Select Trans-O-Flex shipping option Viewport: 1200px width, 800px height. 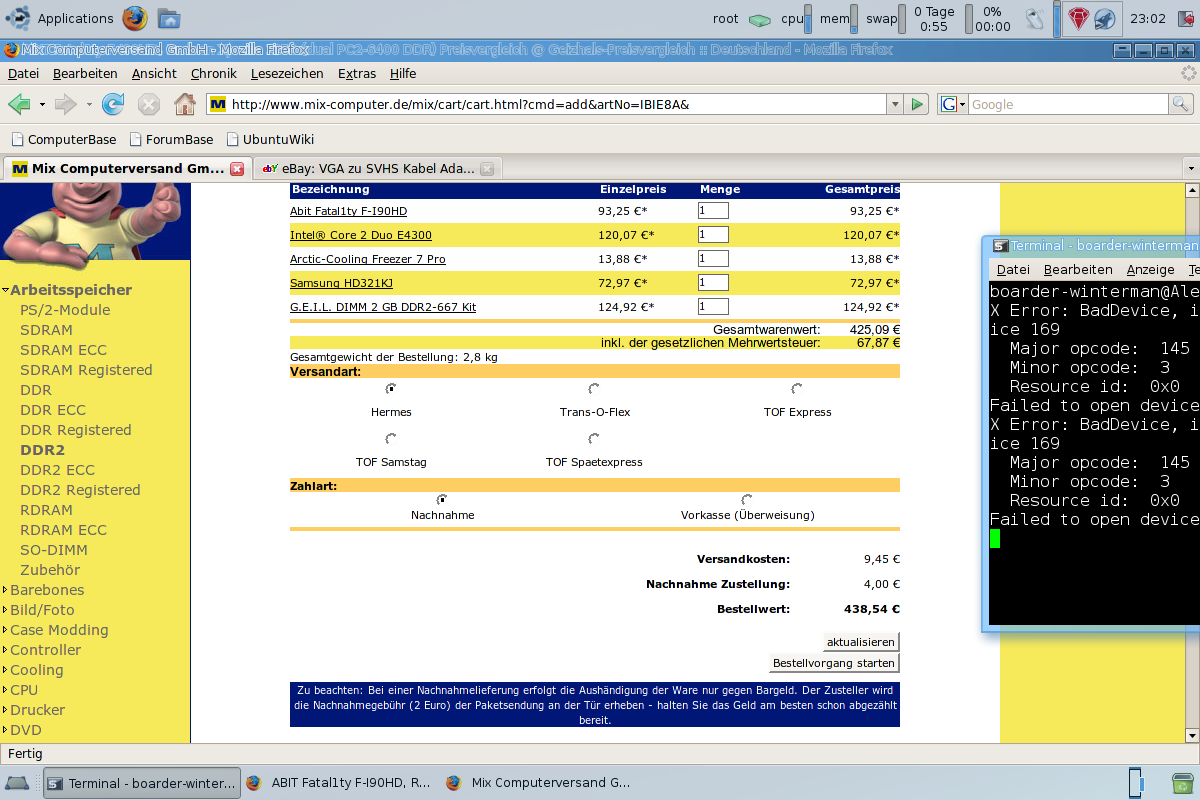pyautogui.click(x=594, y=388)
